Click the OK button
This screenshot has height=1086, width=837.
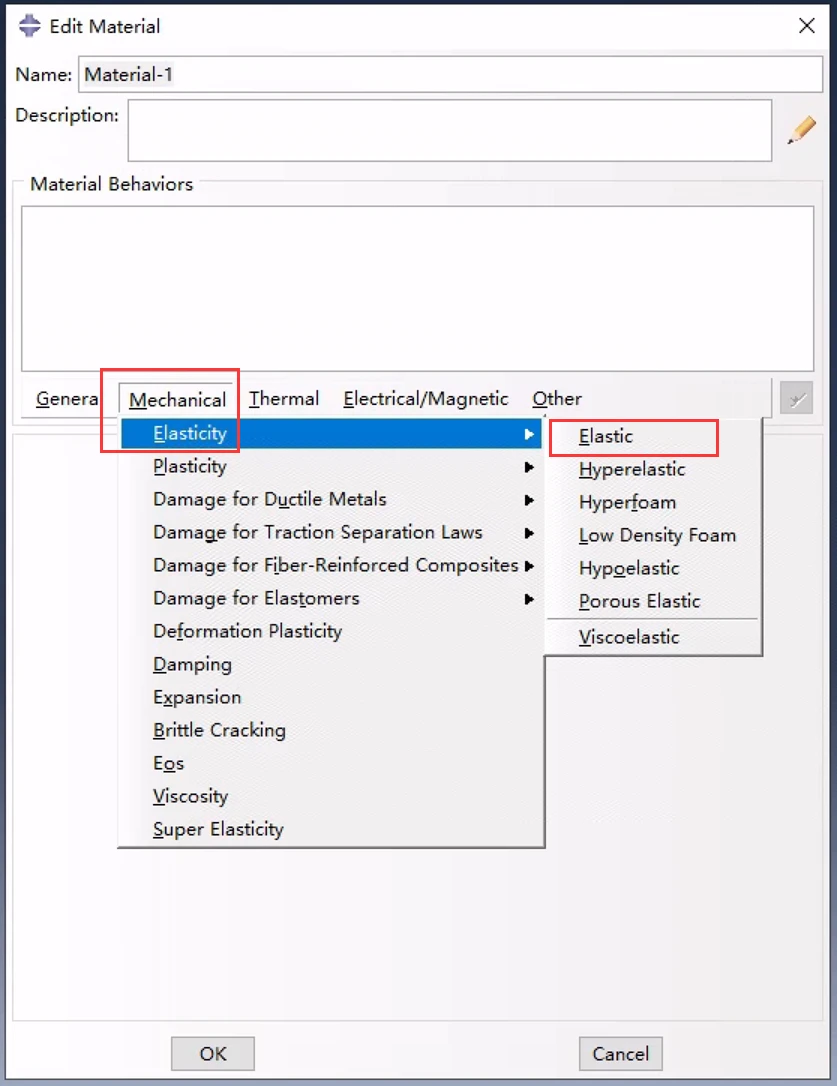click(213, 1053)
